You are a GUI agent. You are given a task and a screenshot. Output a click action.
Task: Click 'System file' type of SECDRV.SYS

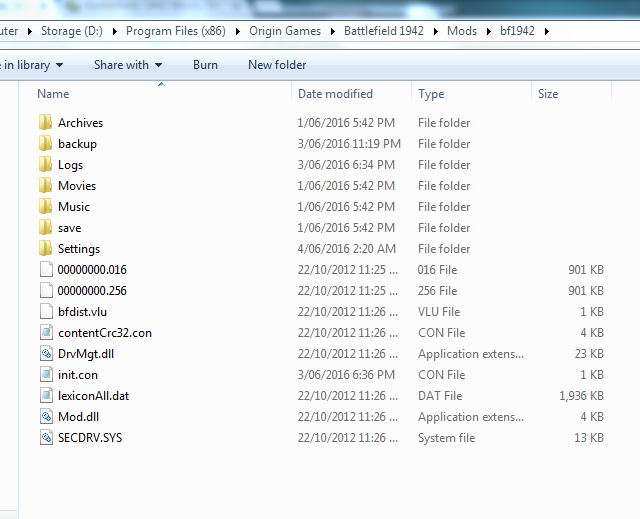(447, 438)
